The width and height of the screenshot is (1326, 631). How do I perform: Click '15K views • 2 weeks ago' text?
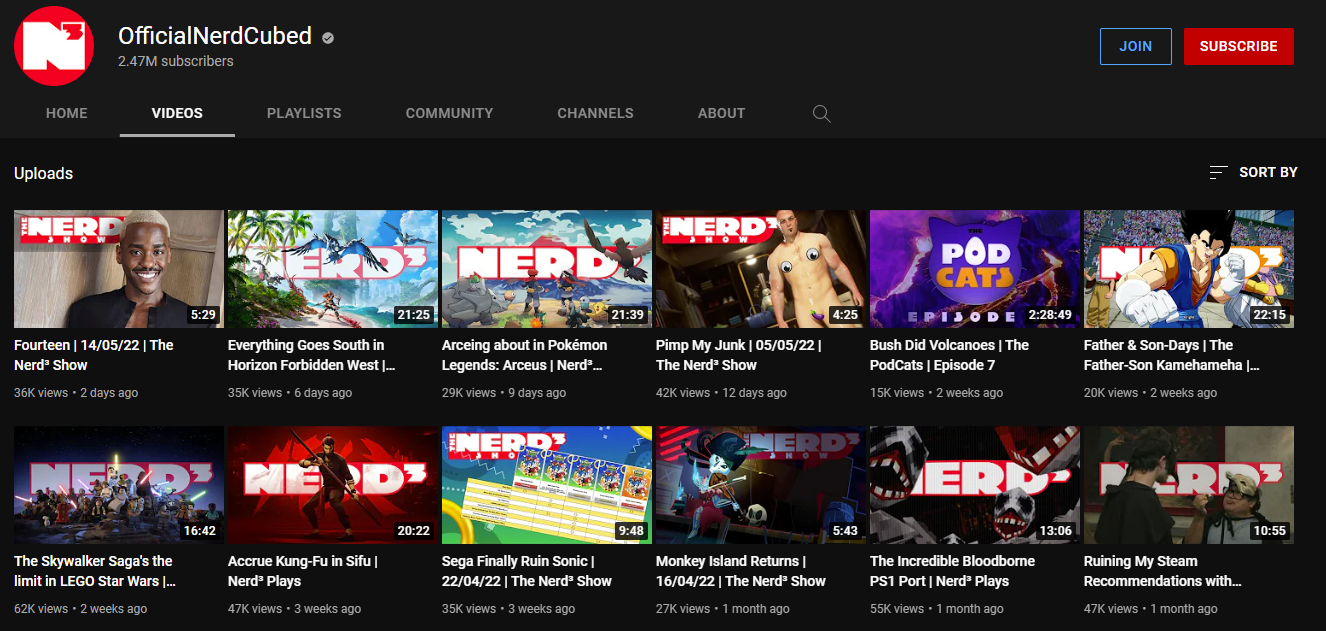(937, 393)
